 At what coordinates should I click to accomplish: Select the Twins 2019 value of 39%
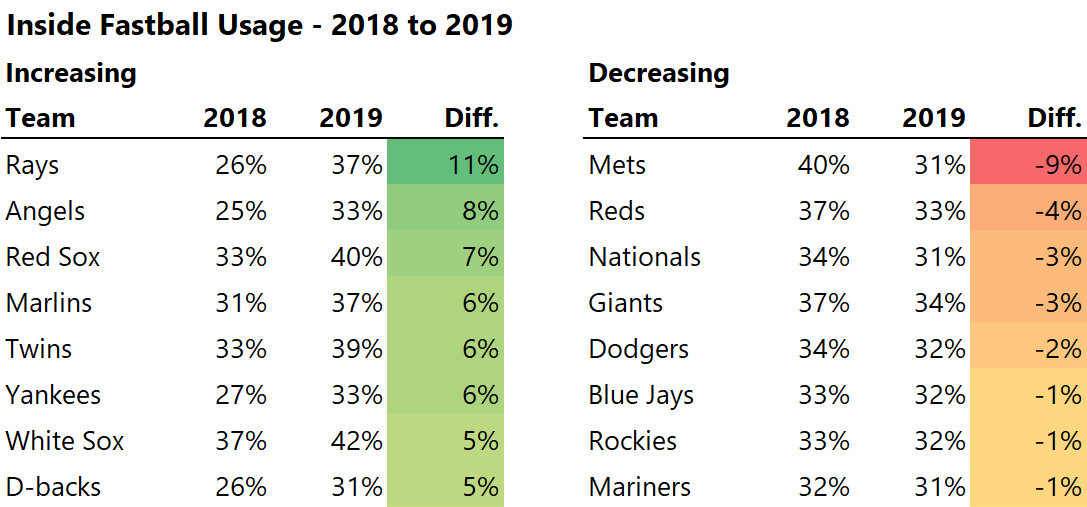click(357, 349)
